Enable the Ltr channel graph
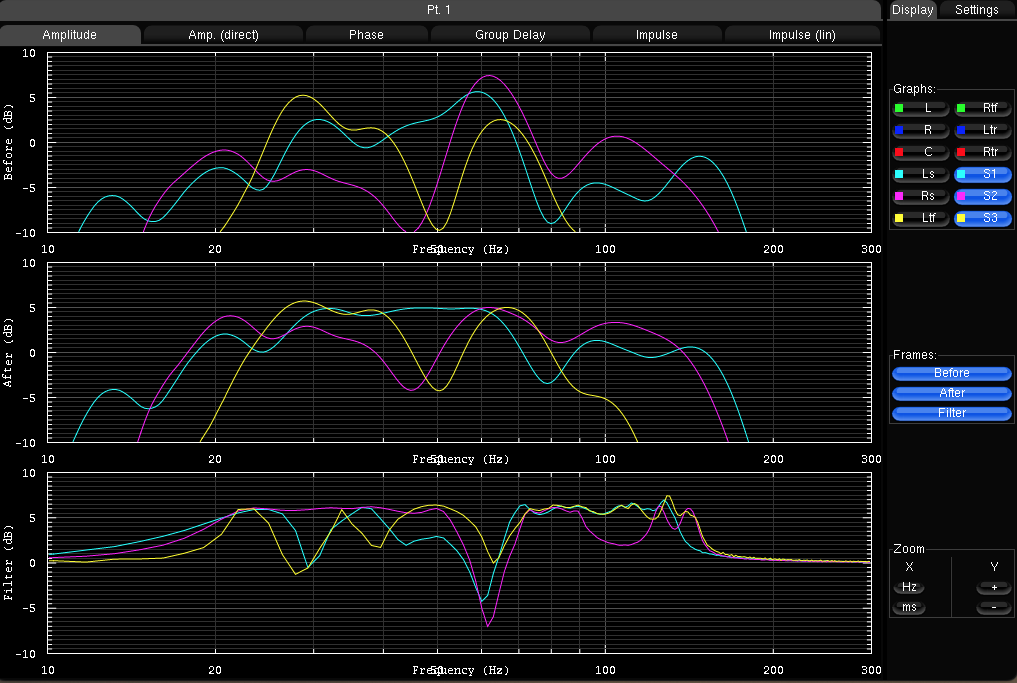The height and width of the screenshot is (683, 1017). 982,129
